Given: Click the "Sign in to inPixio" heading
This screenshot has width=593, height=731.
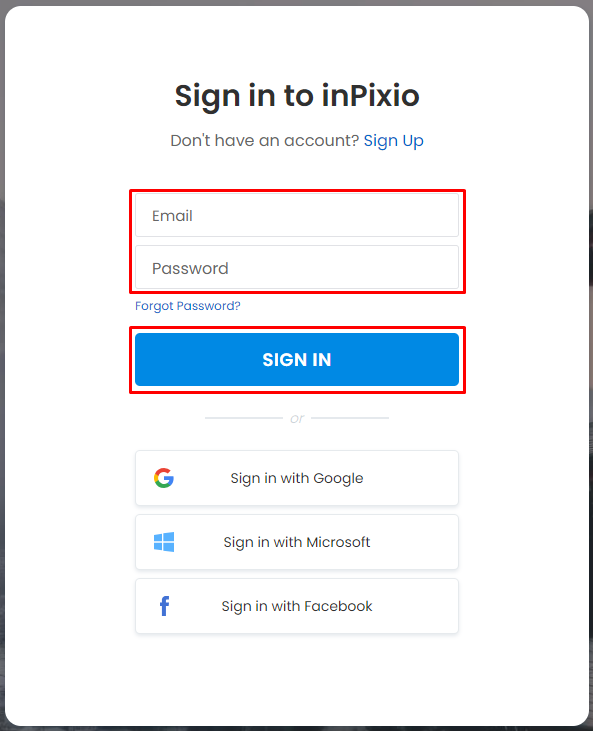Looking at the screenshot, I should [x=297, y=96].
